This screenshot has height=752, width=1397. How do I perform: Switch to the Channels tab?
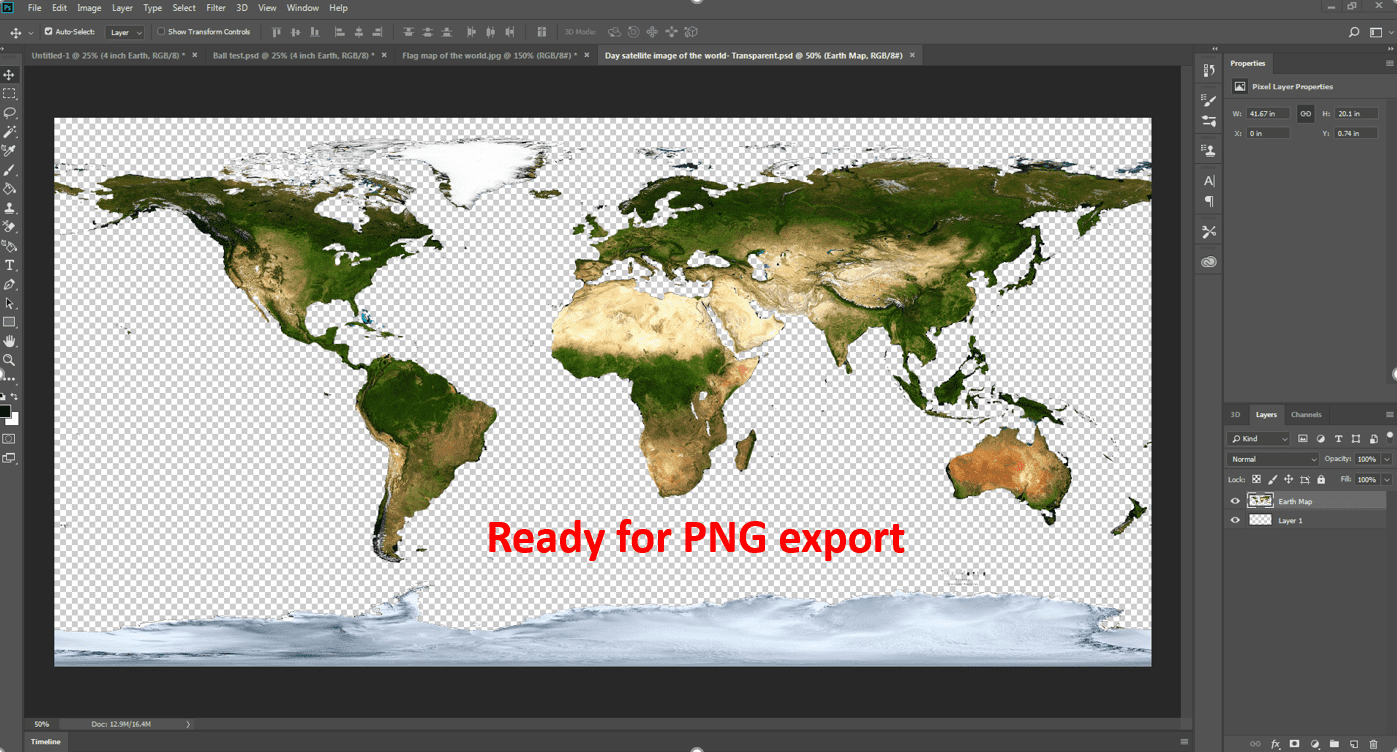1306,414
